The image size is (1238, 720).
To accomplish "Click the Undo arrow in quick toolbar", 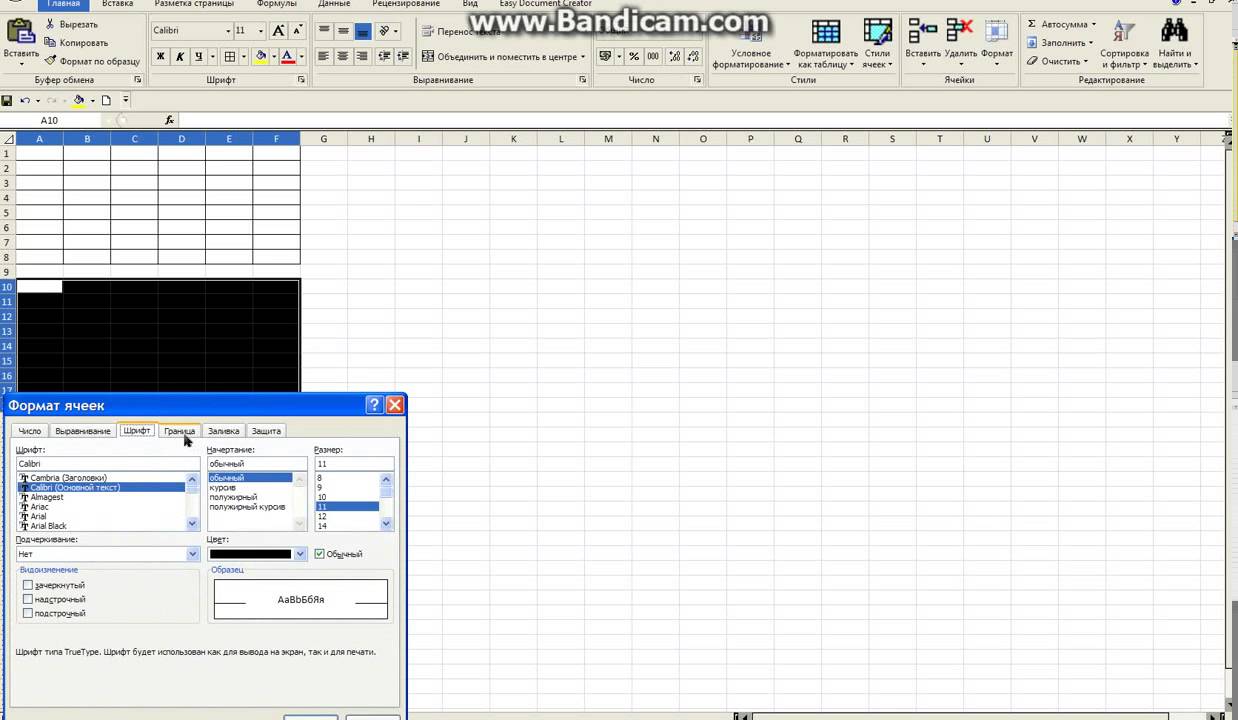I will pos(25,100).
